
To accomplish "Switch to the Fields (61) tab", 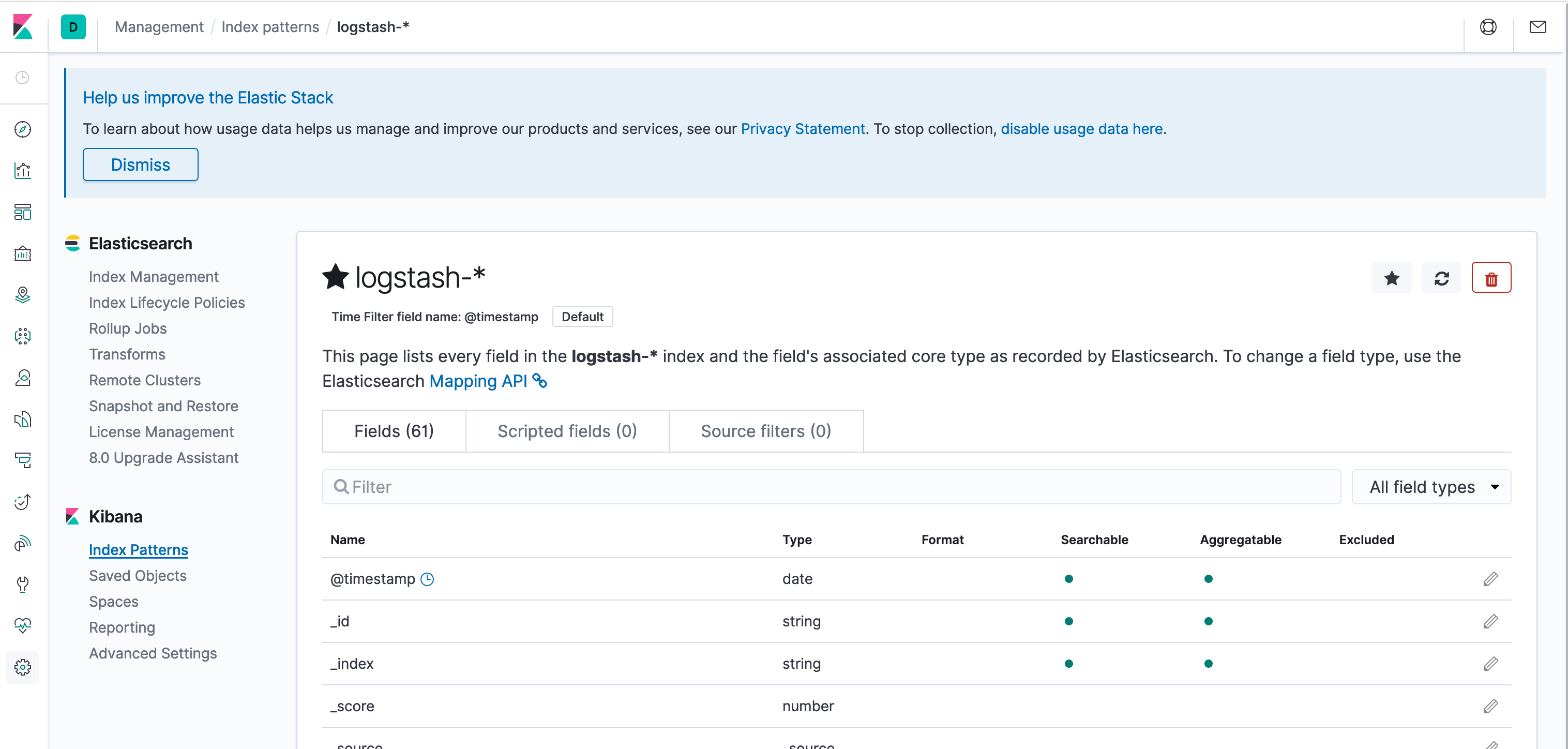I will point(394,431).
